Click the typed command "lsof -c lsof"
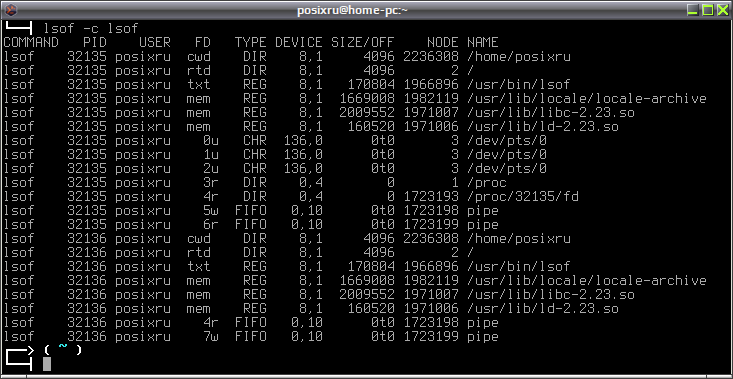The width and height of the screenshot is (733, 379). pos(91,29)
